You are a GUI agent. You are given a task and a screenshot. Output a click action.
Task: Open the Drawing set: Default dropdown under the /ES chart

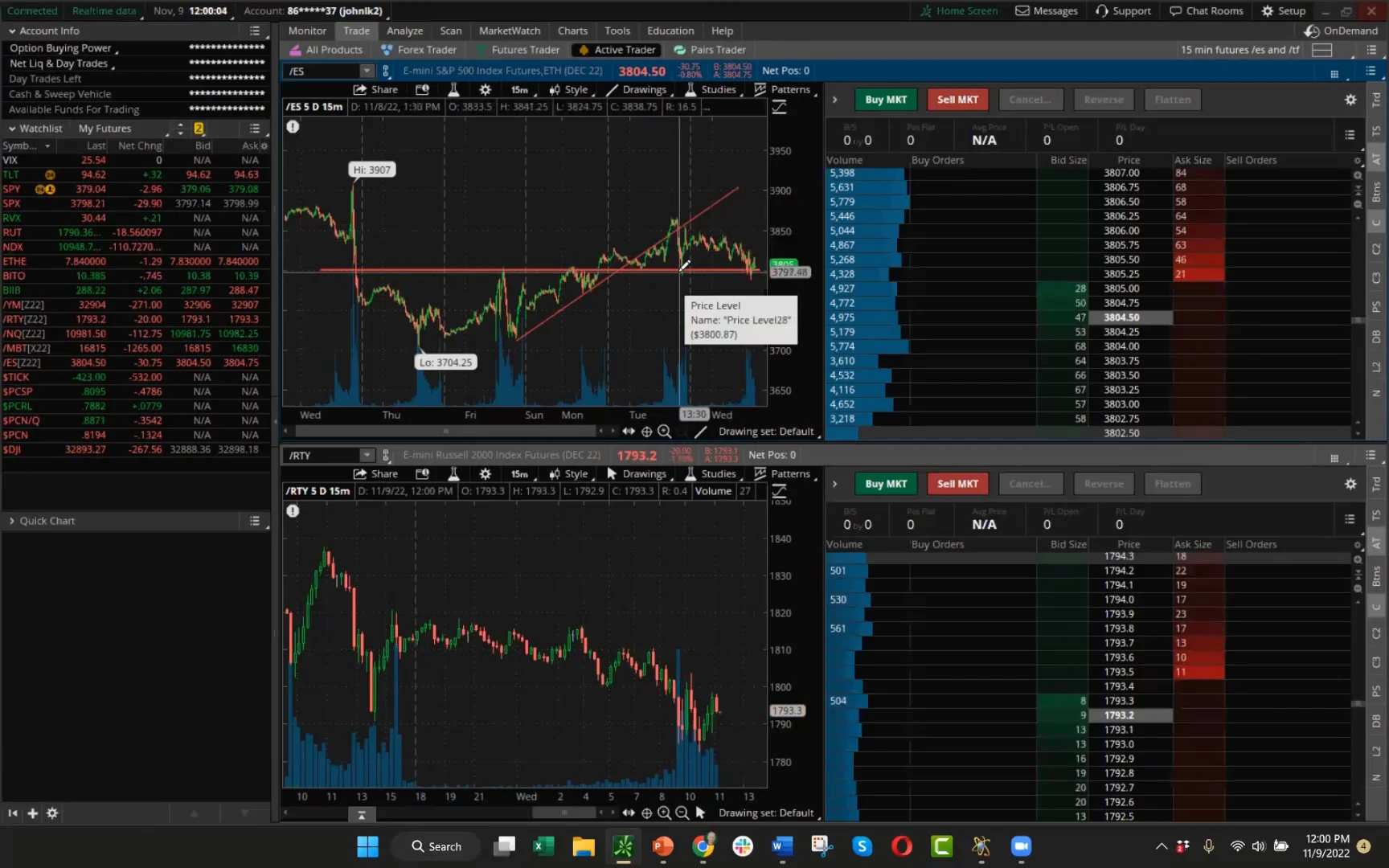click(768, 432)
